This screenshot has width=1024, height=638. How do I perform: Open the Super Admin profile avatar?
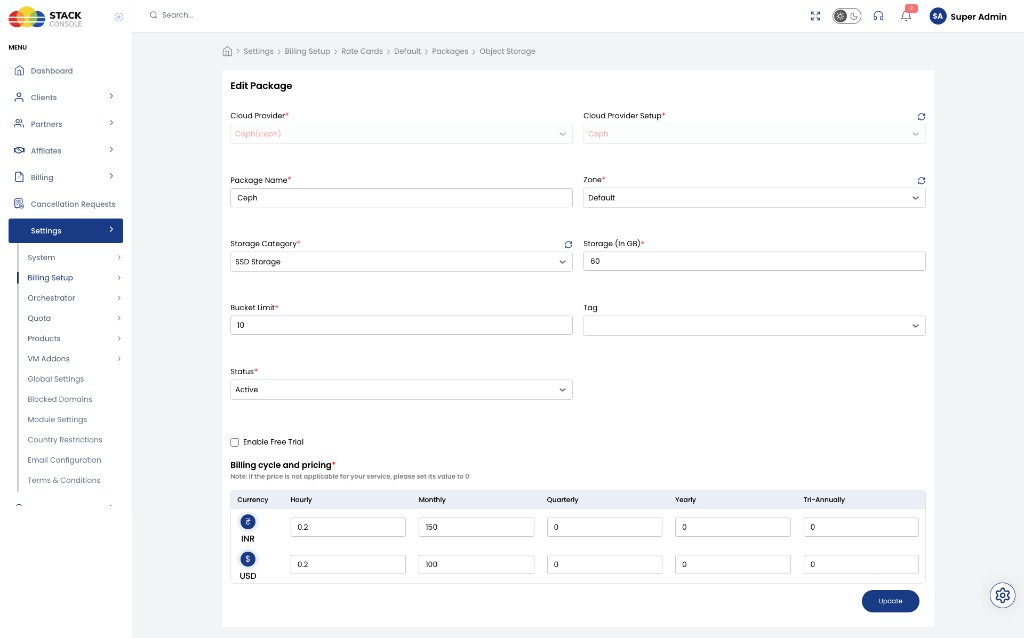[x=938, y=16]
